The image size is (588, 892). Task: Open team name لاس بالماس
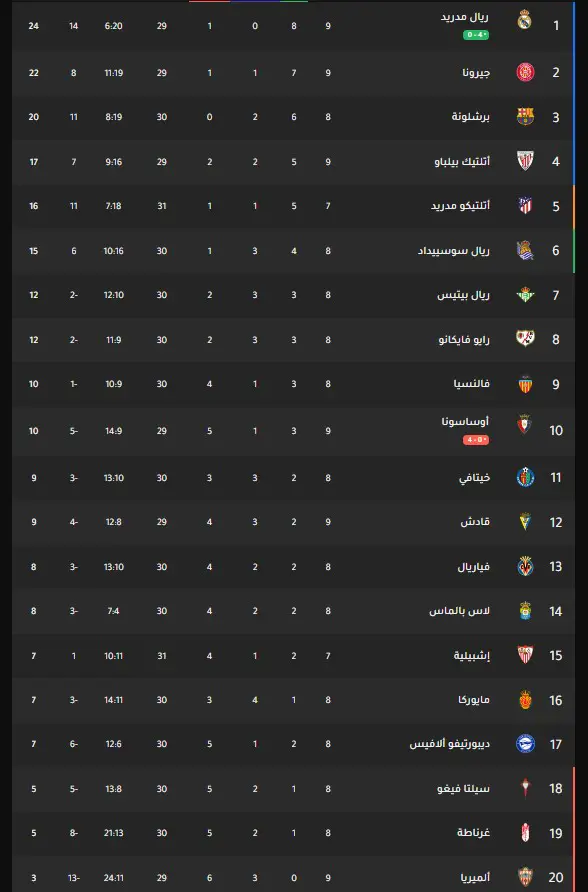coord(459,611)
